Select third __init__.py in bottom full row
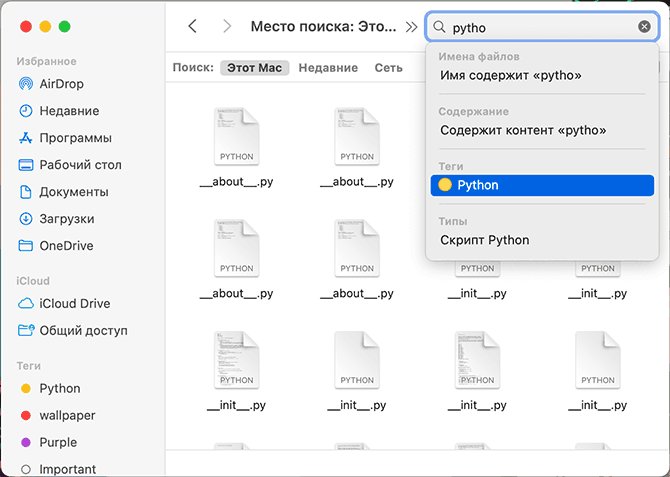 pos(477,371)
